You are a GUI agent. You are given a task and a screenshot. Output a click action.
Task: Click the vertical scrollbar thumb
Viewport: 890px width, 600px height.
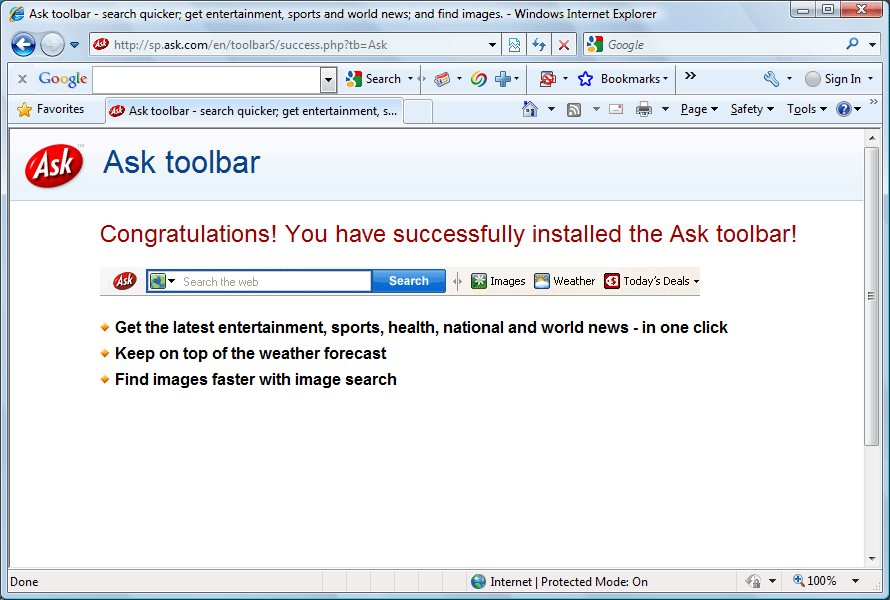872,296
